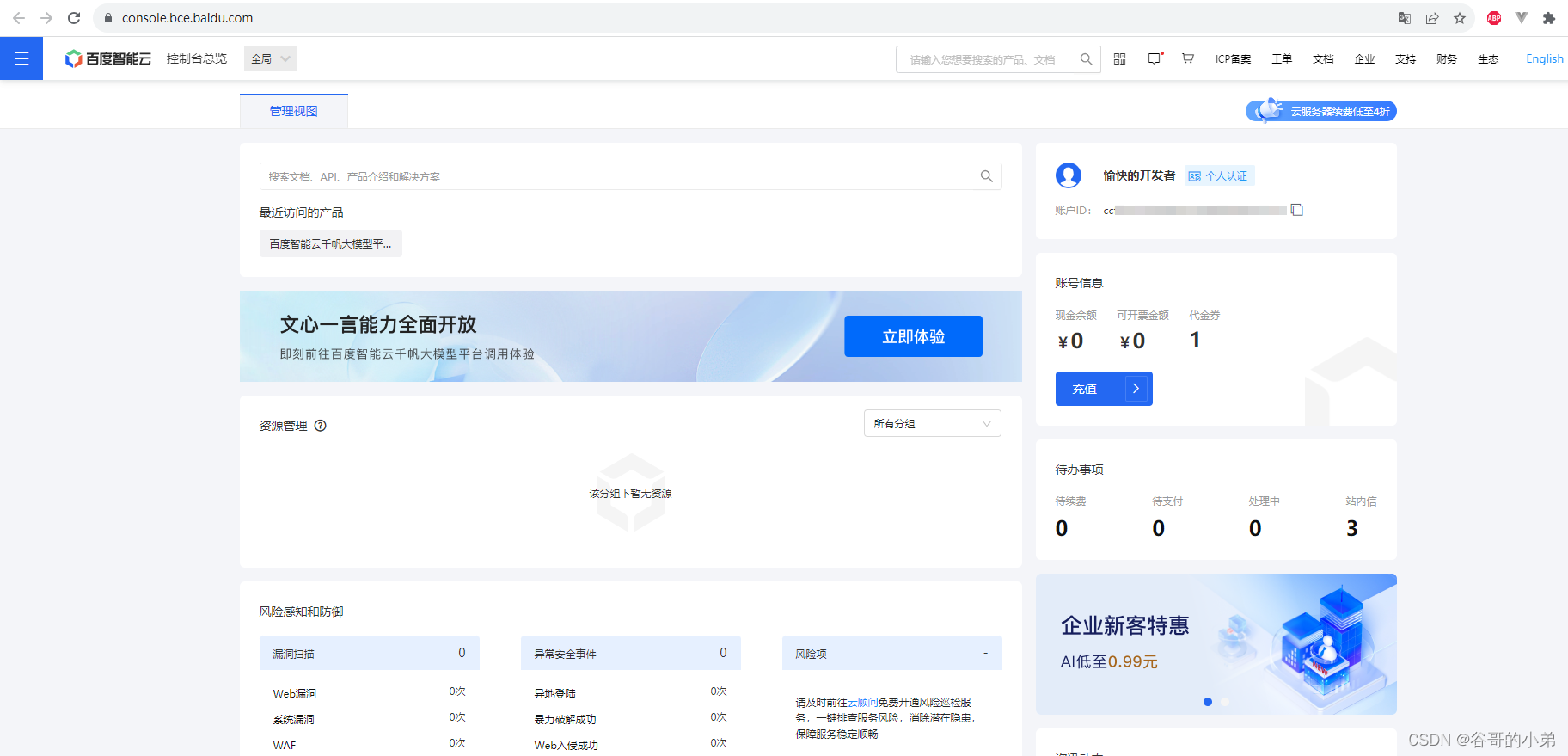Click the translate page icon in address bar
The height and width of the screenshot is (756, 1568).
click(x=1405, y=18)
